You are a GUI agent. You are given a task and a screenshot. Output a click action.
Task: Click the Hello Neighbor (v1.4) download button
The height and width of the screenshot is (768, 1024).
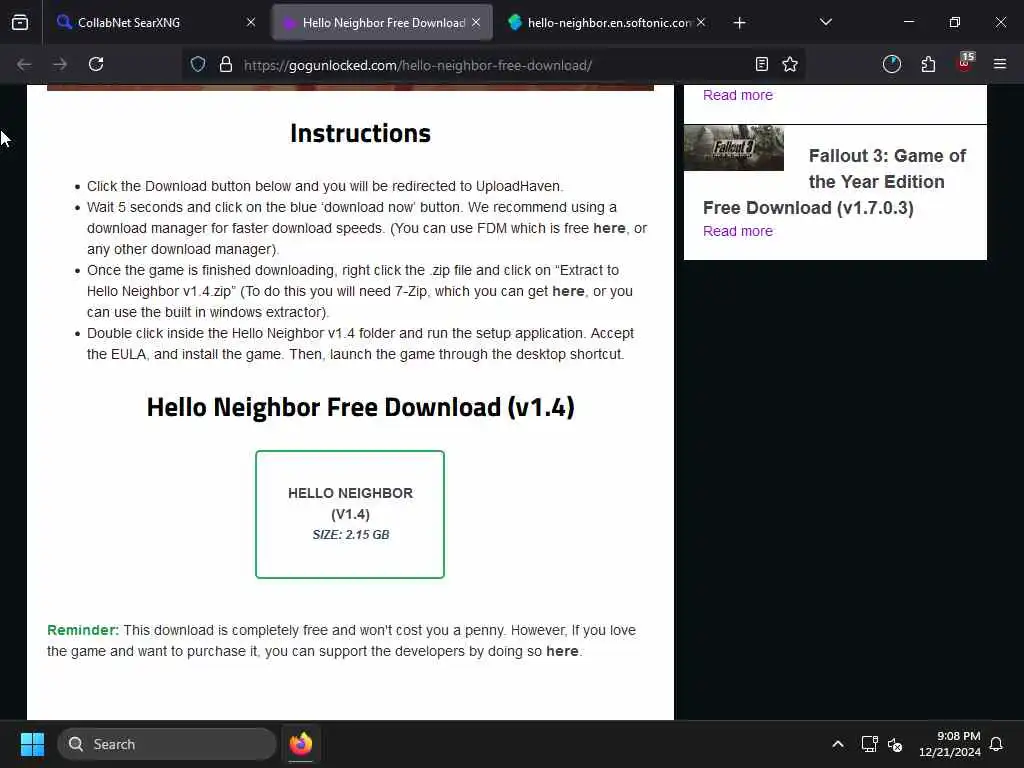click(x=350, y=514)
